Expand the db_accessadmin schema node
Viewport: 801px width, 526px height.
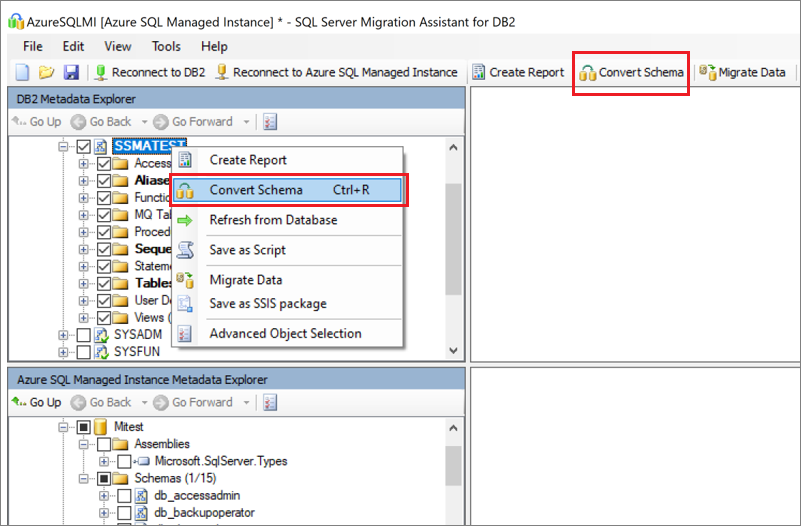(104, 496)
